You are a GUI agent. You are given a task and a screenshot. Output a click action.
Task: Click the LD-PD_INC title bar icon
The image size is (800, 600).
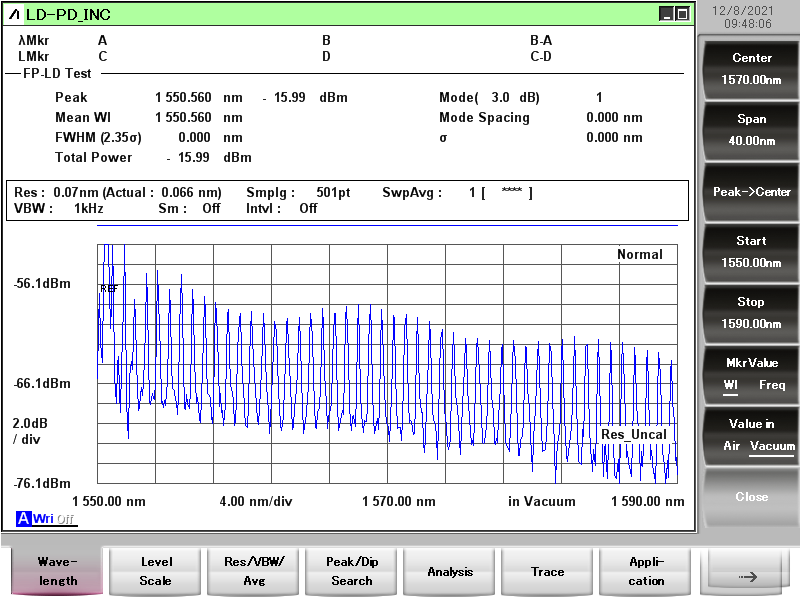(x=14, y=14)
